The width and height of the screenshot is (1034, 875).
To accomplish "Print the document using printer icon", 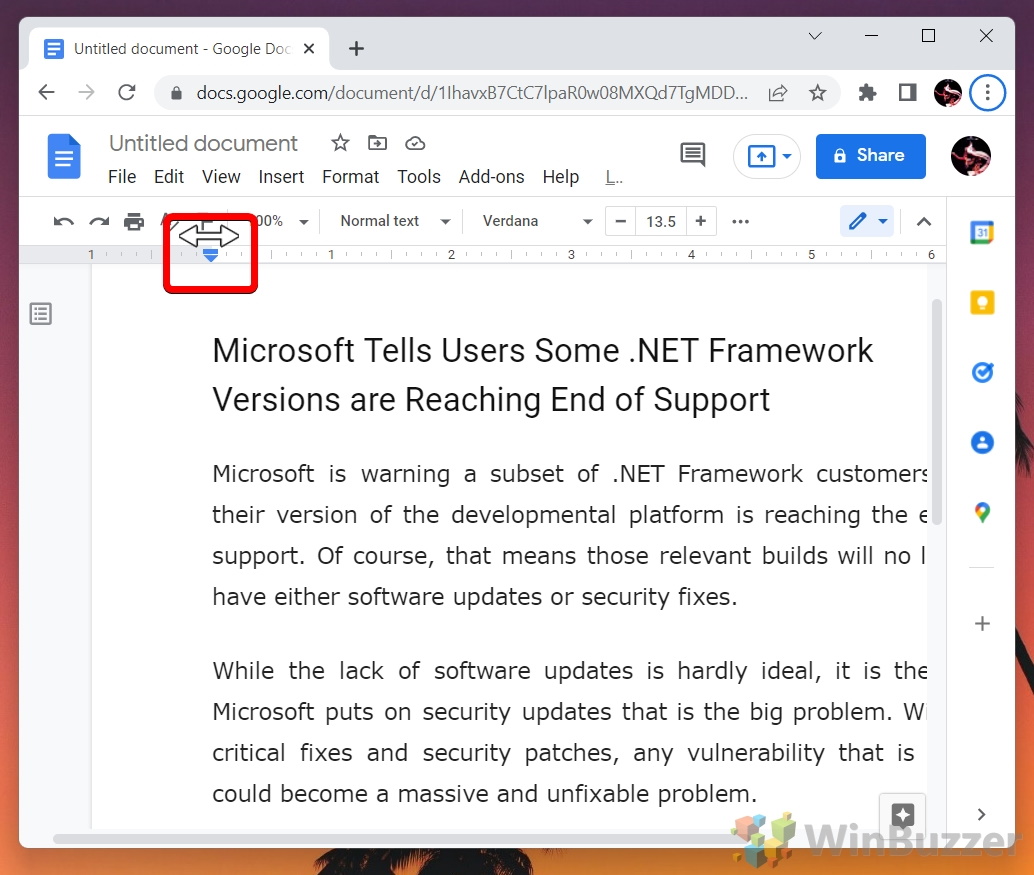I will tap(133, 221).
